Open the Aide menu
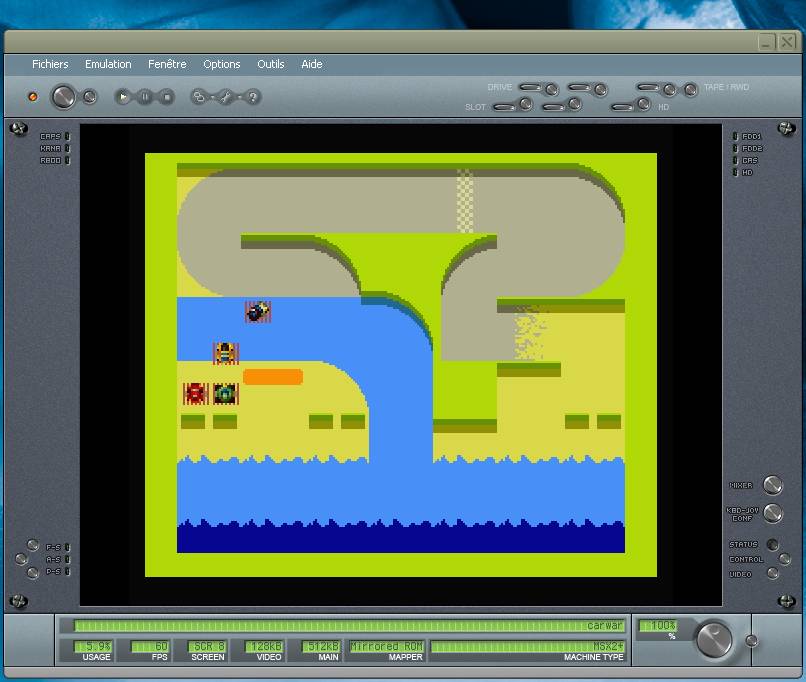806x682 pixels. click(x=312, y=64)
